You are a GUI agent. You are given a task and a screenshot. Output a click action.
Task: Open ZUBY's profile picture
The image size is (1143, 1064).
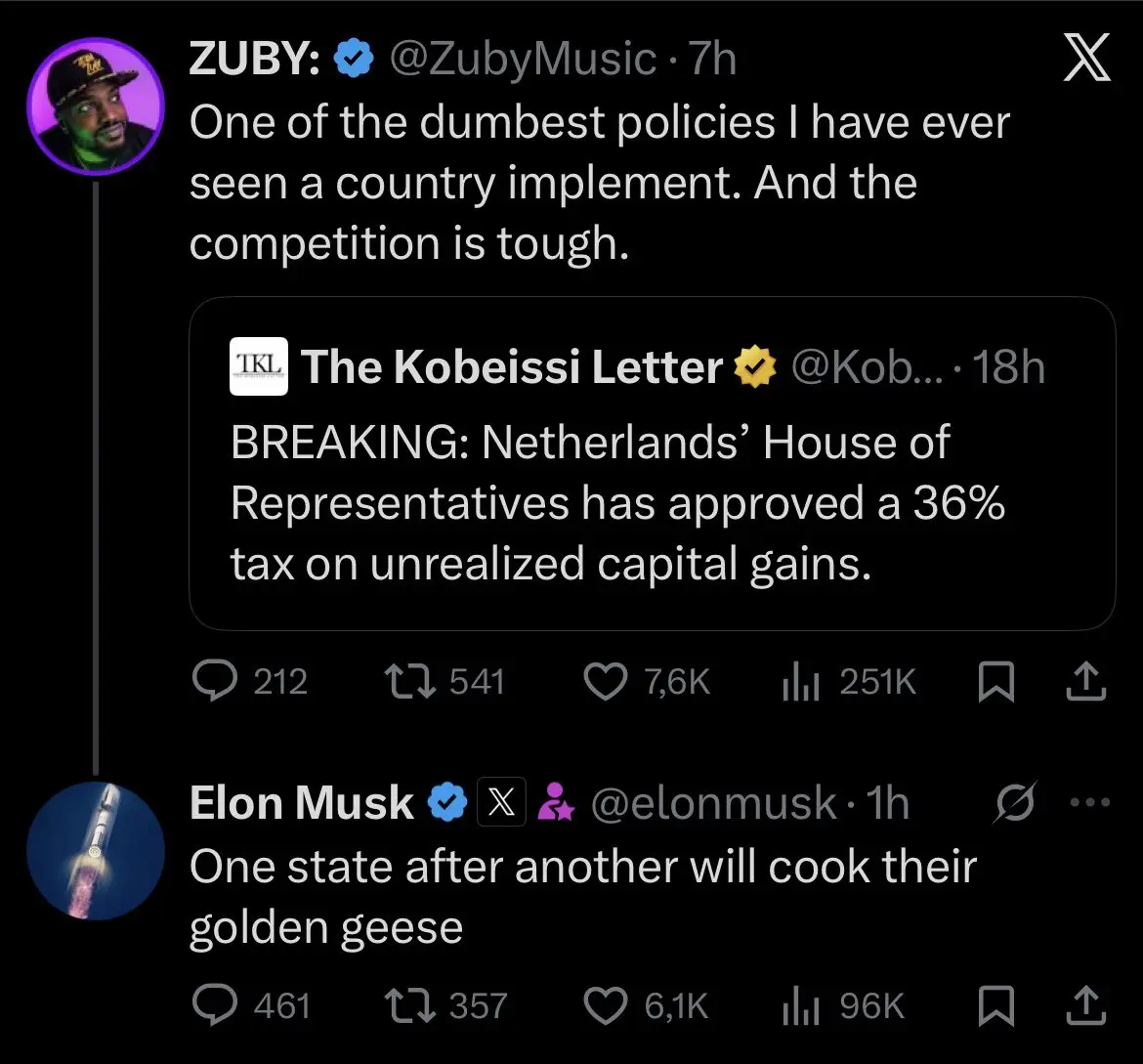[95, 106]
